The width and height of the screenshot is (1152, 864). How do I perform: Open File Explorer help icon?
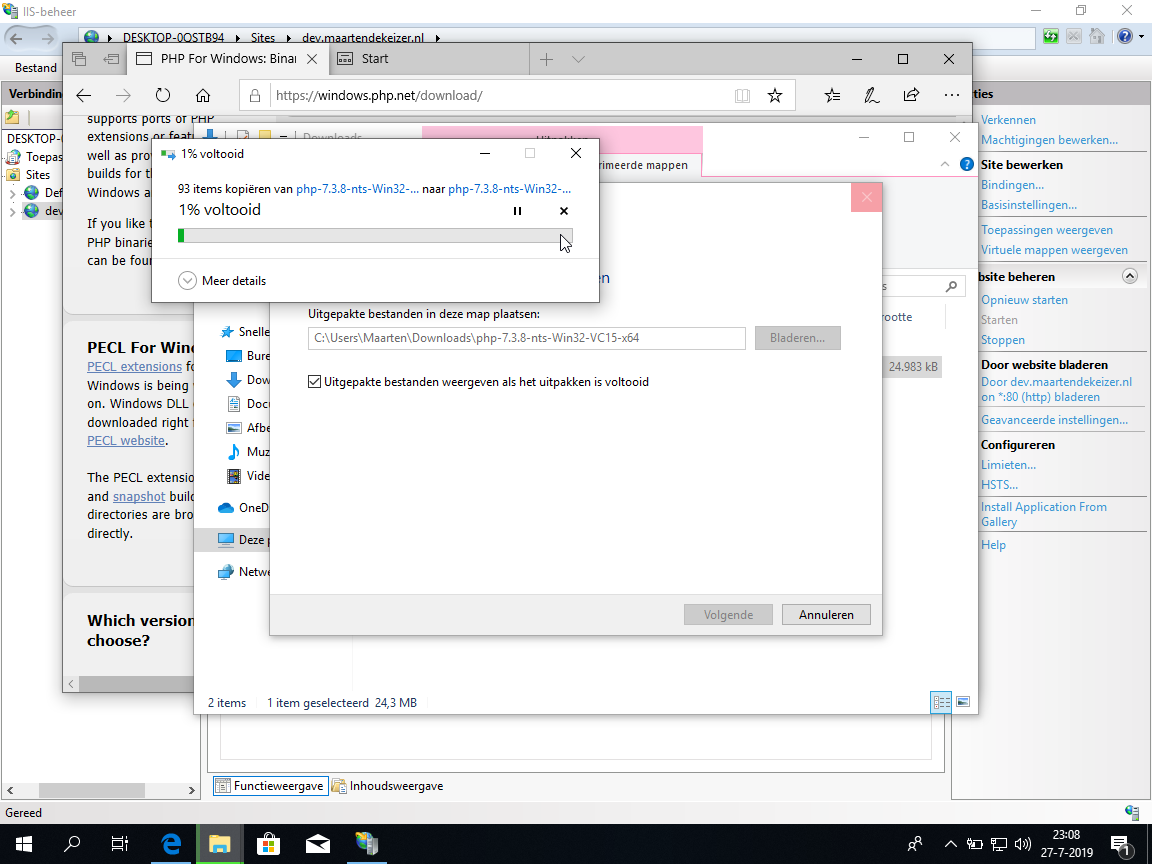pos(967,165)
